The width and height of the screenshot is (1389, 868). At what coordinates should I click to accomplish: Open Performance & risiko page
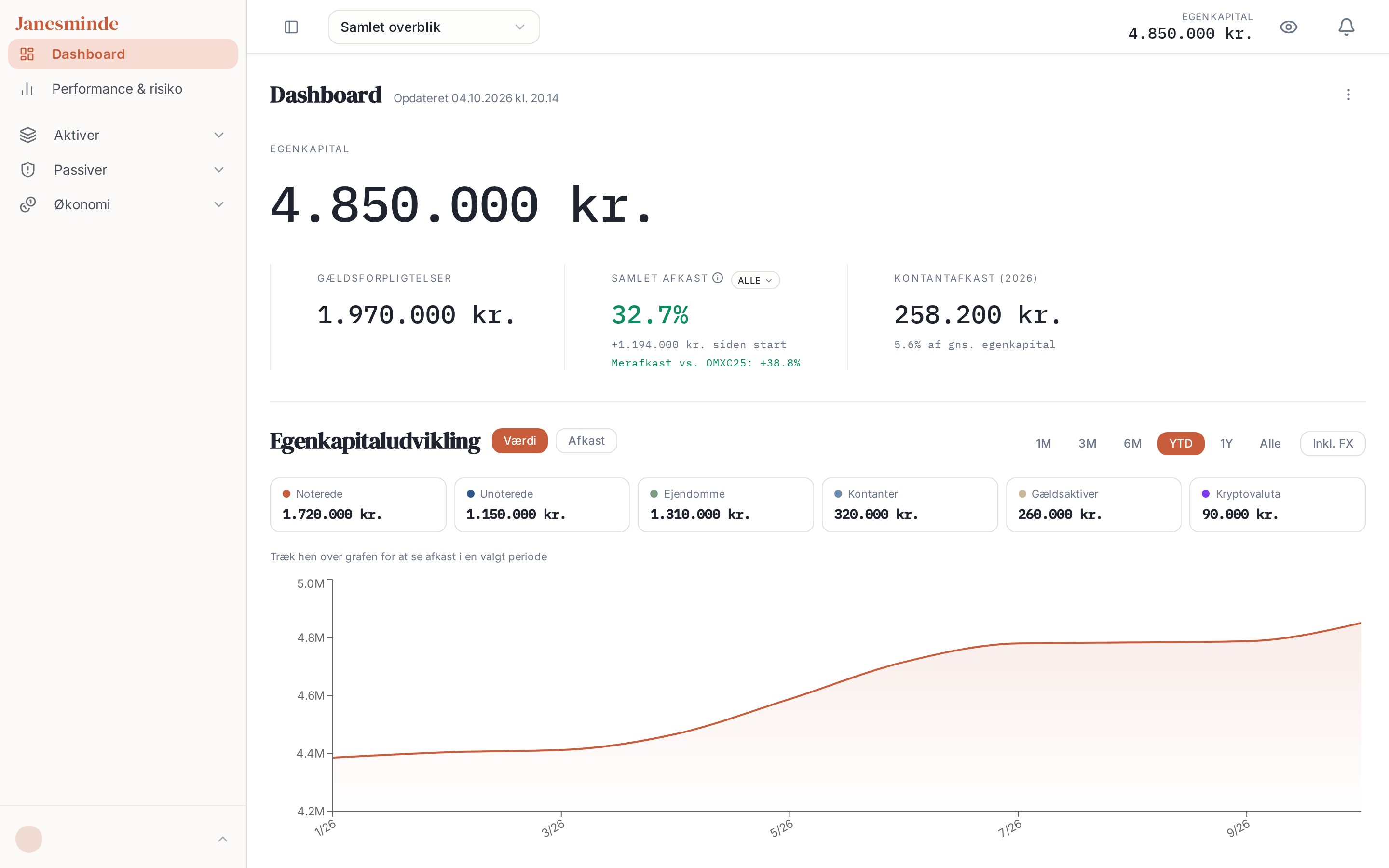point(123,89)
